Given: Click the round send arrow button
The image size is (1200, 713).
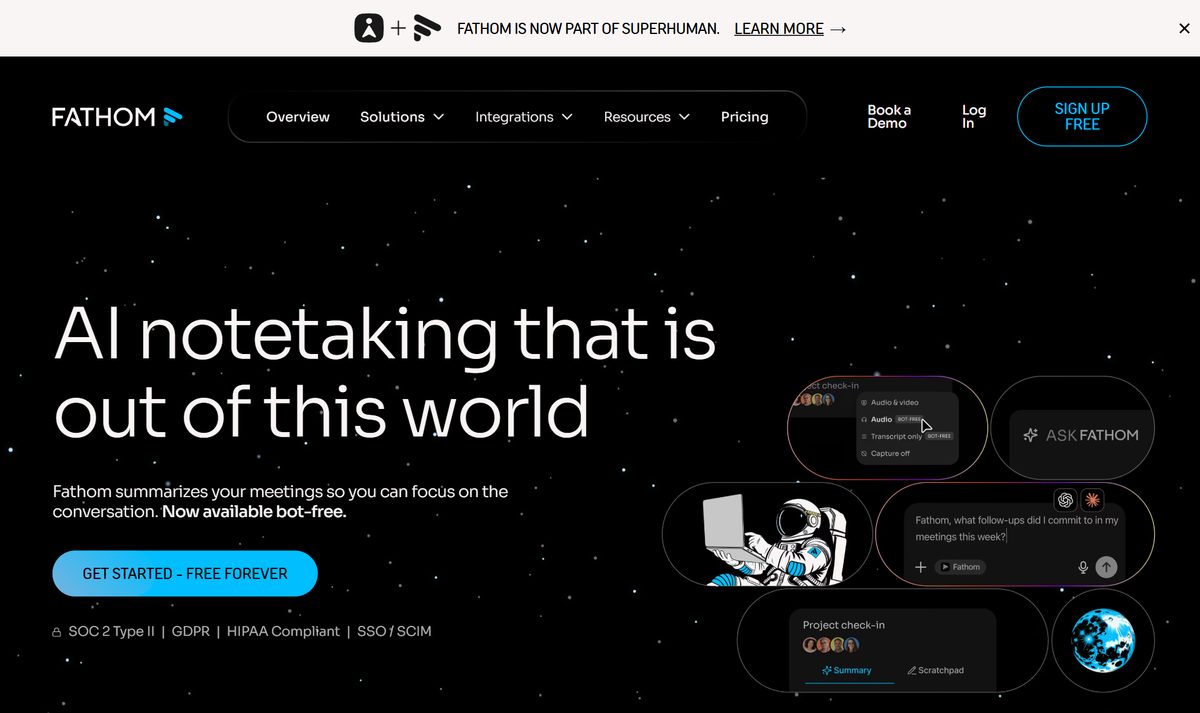Looking at the screenshot, I should tap(1106, 567).
